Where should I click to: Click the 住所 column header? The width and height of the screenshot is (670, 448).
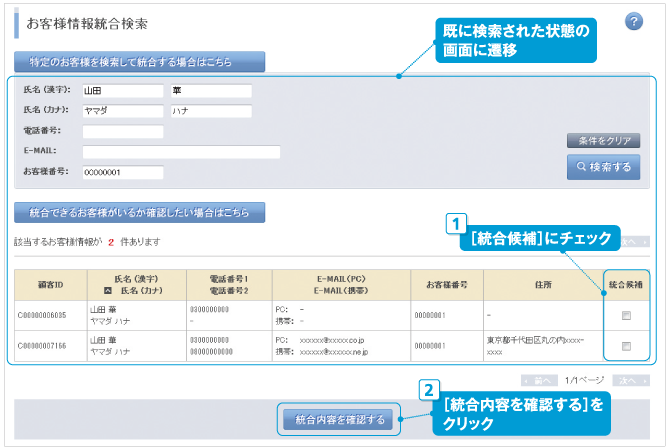[x=543, y=285]
